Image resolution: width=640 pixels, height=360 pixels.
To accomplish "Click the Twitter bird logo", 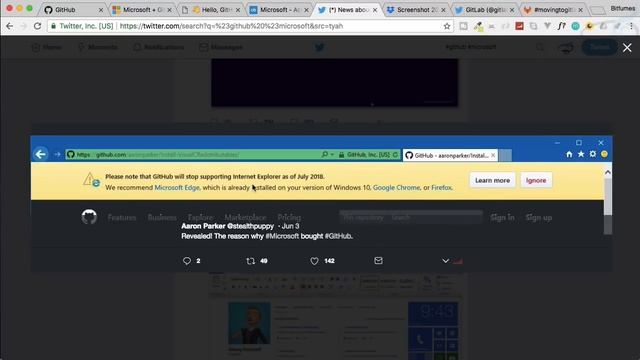I will (320, 47).
